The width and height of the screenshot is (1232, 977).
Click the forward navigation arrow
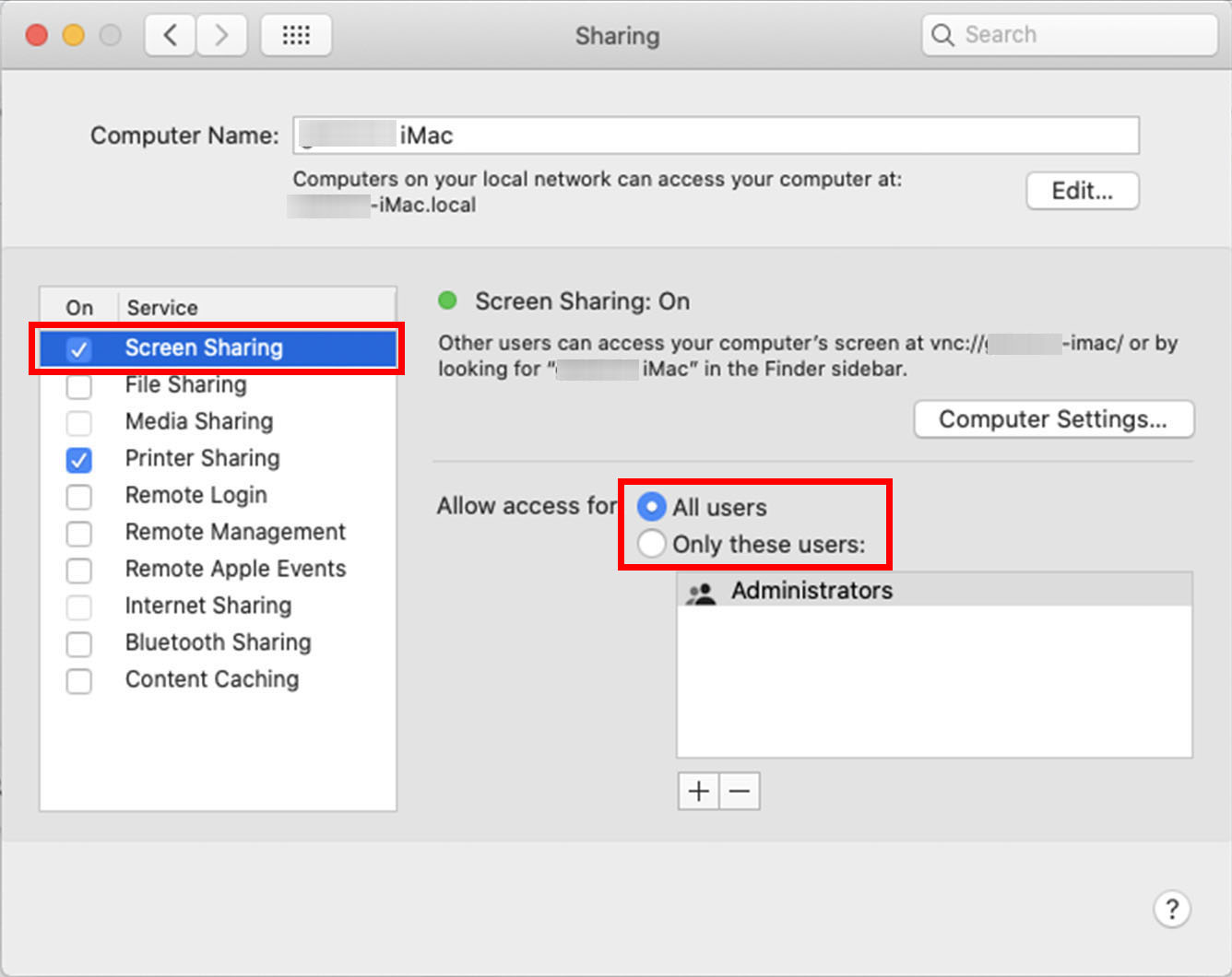[x=221, y=34]
